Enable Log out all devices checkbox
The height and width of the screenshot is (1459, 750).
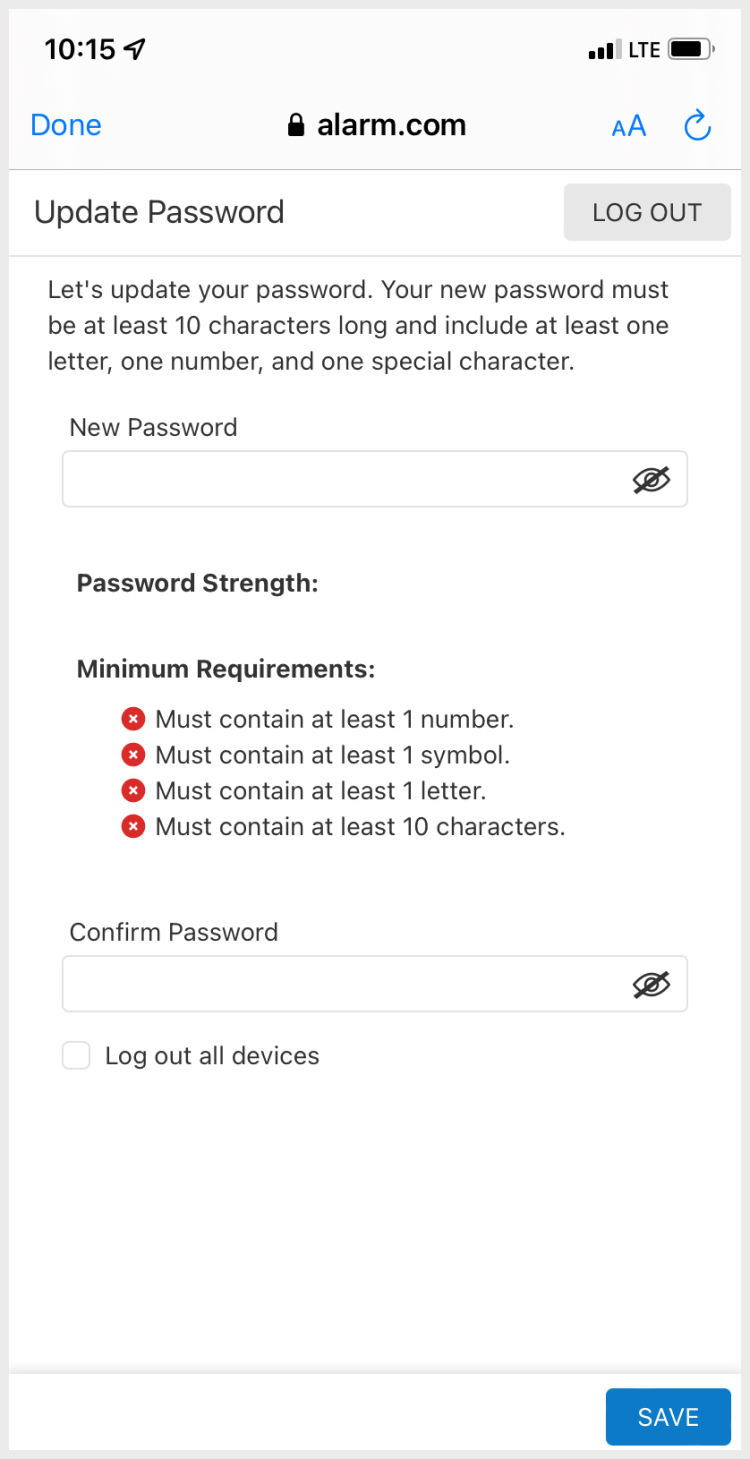[76, 1056]
